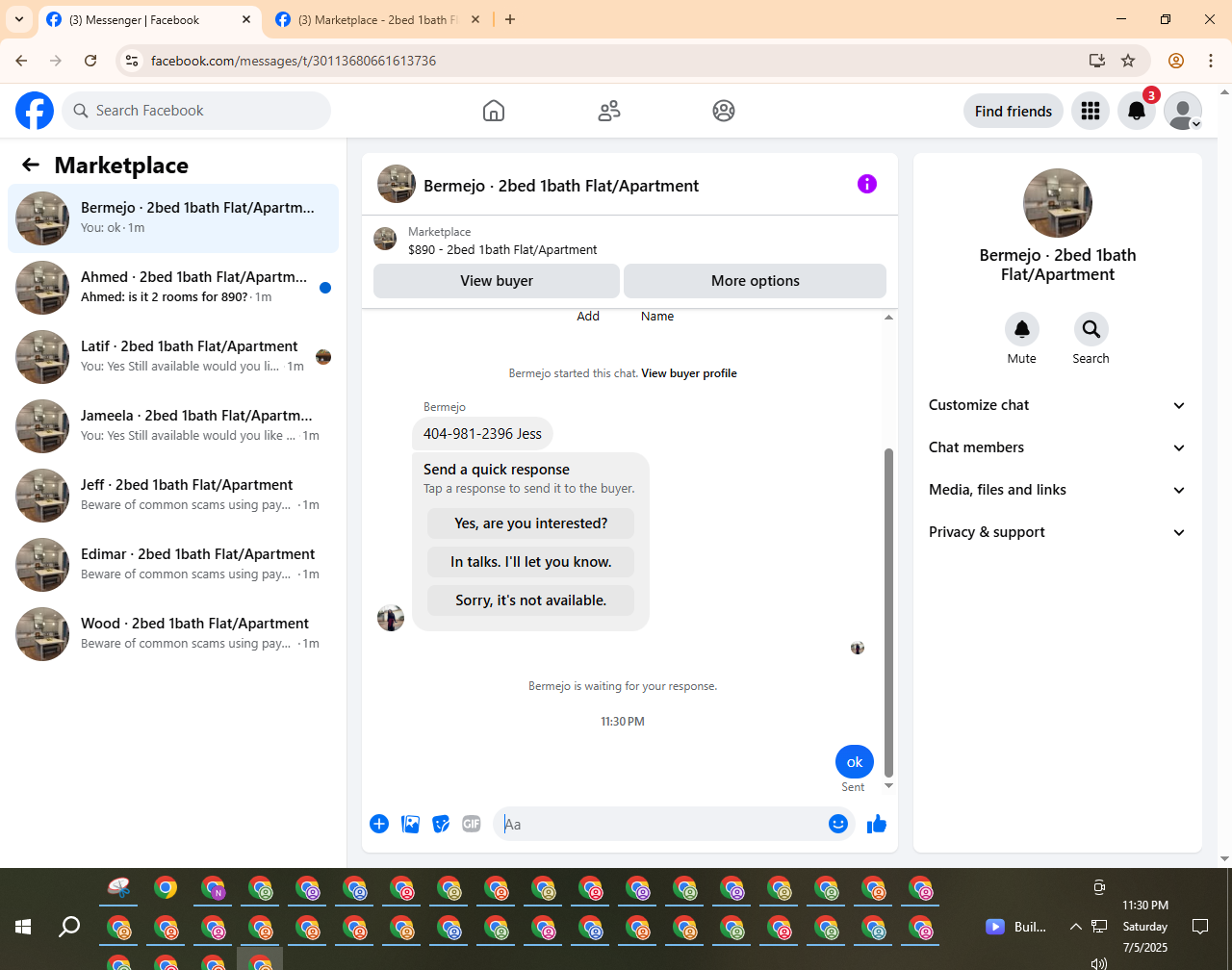Send quick response 'Yes, are you interested?'
Image resolution: width=1232 pixels, height=970 pixels.
coord(531,523)
